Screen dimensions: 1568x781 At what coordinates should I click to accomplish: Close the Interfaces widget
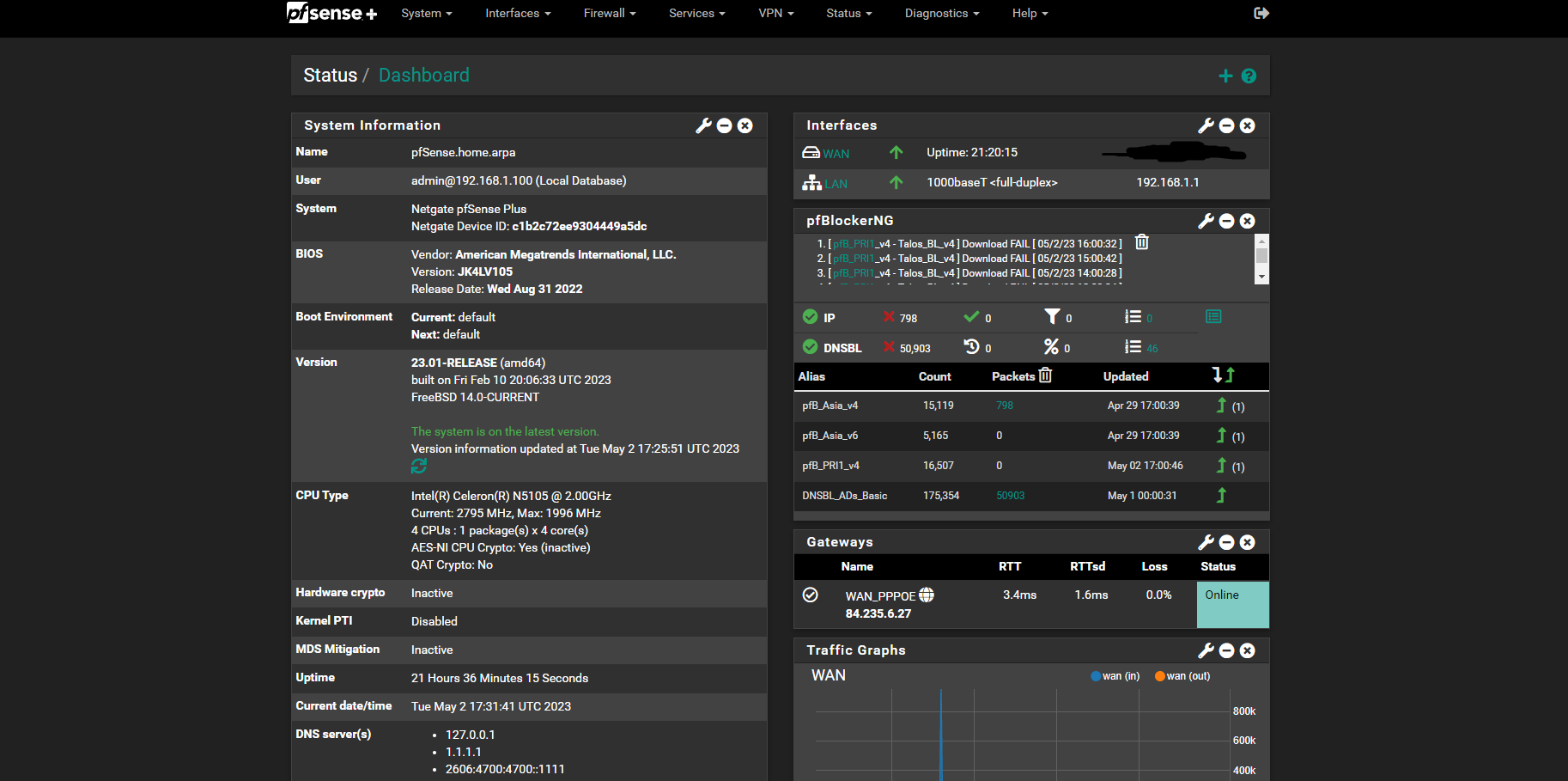pyautogui.click(x=1248, y=125)
